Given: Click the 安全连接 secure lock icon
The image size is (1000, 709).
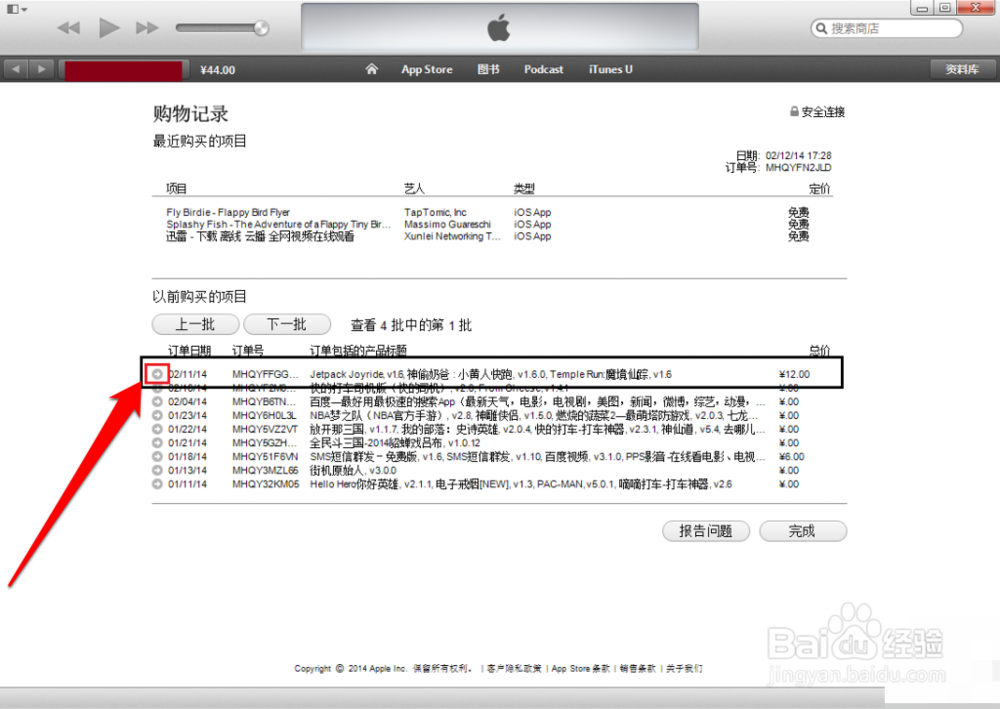Looking at the screenshot, I should 794,111.
